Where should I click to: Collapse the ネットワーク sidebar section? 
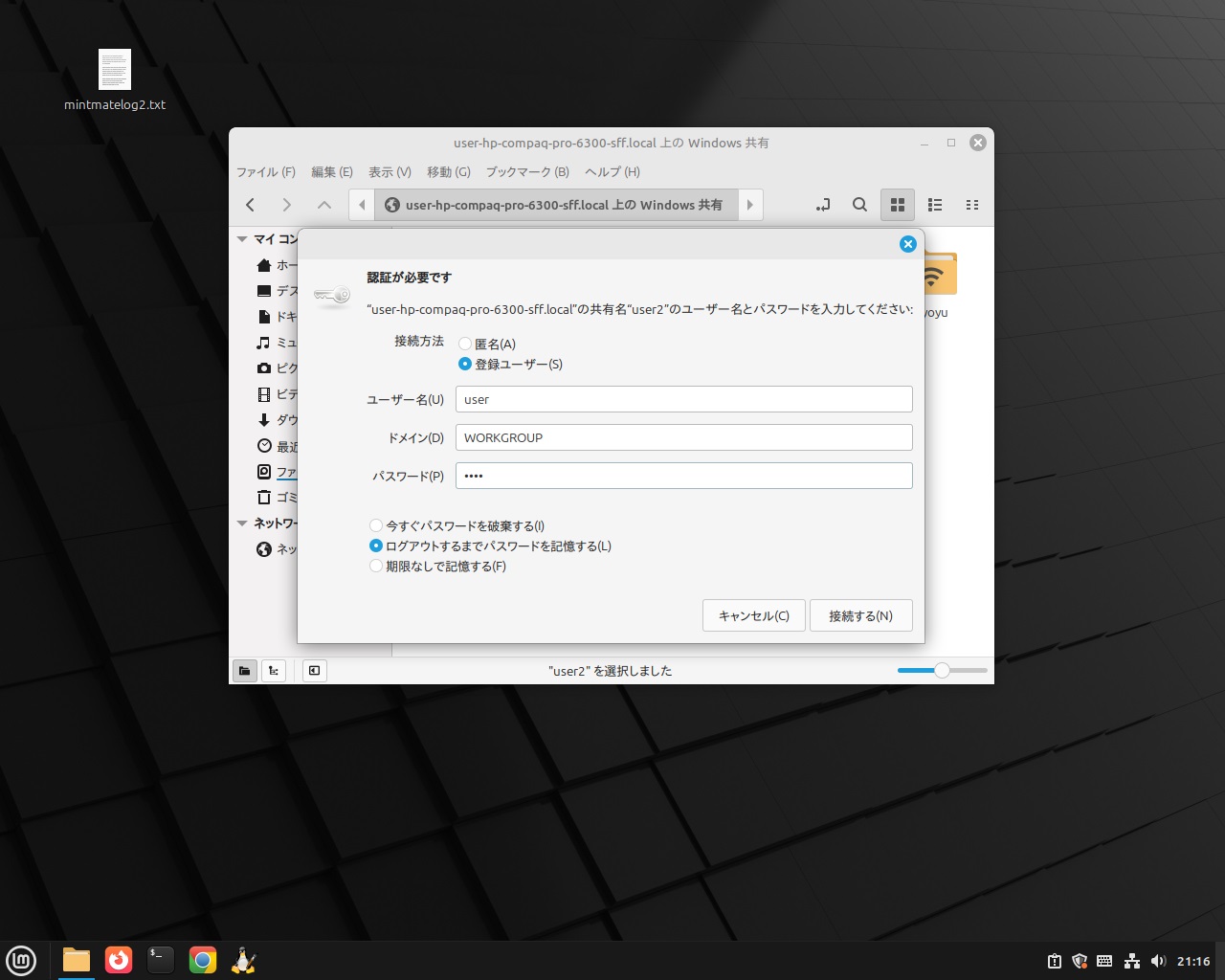(242, 523)
